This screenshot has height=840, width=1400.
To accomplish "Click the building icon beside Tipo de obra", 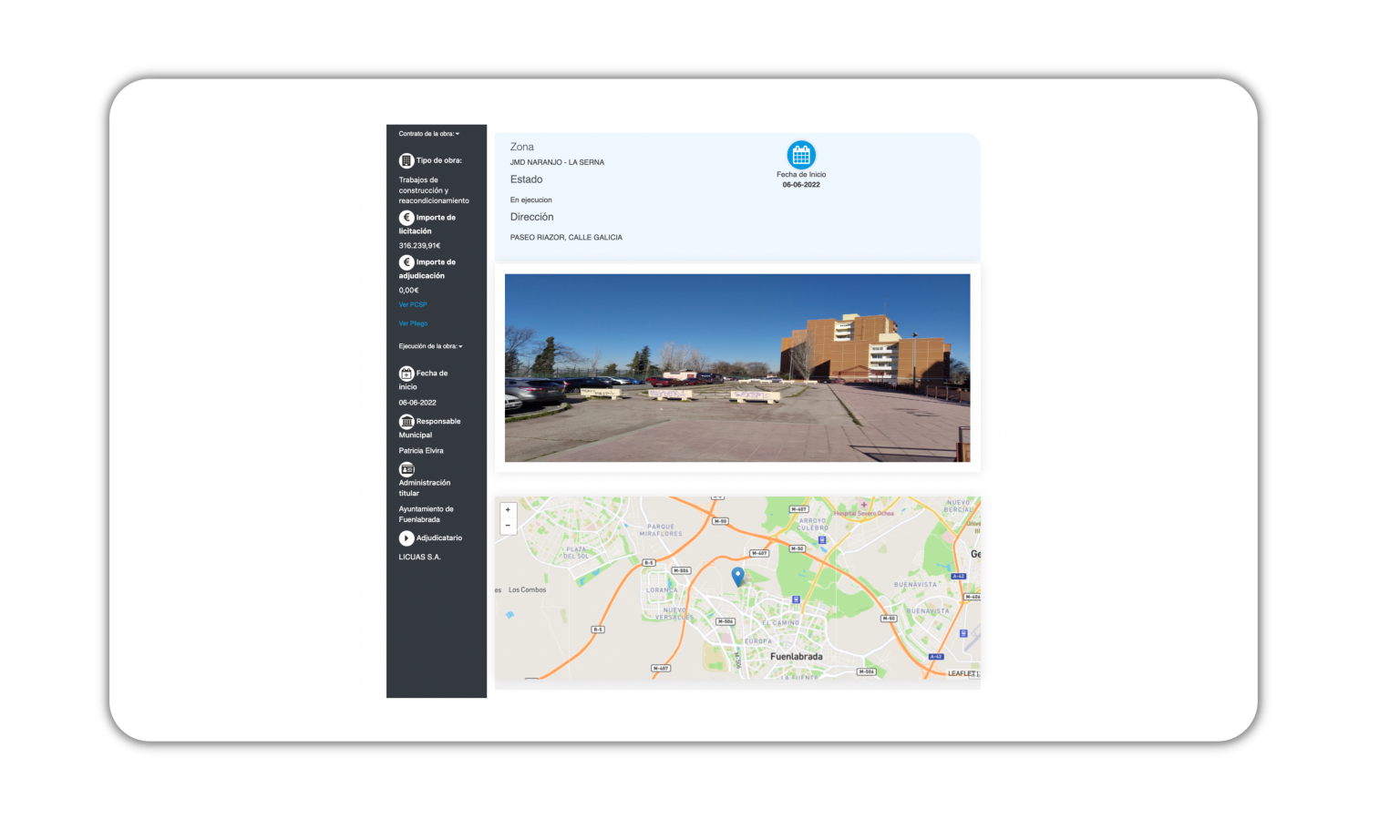I will [407, 160].
